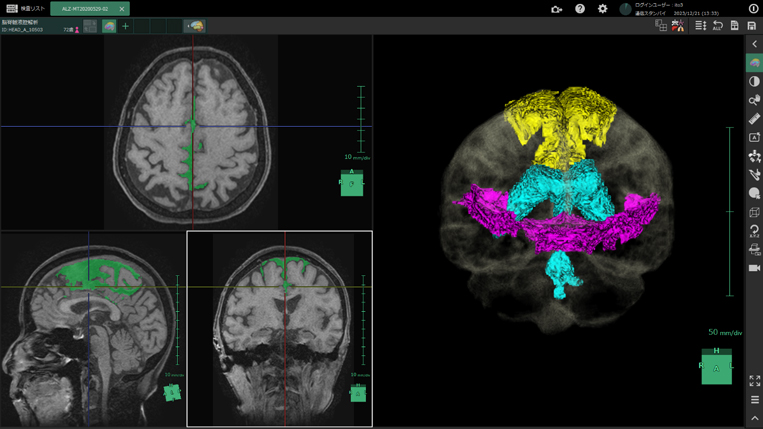
Task: Open the help question mark icon
Action: [580, 9]
